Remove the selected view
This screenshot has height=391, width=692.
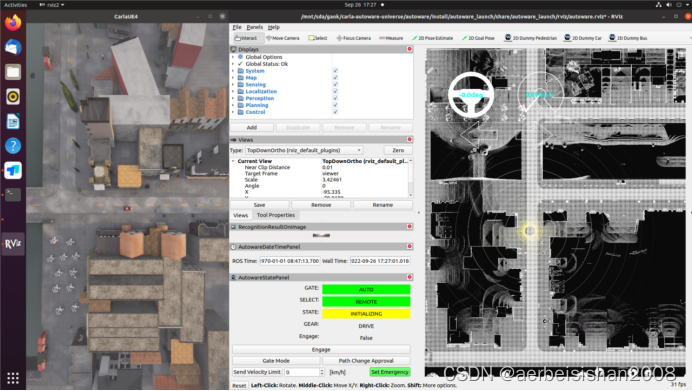point(321,205)
